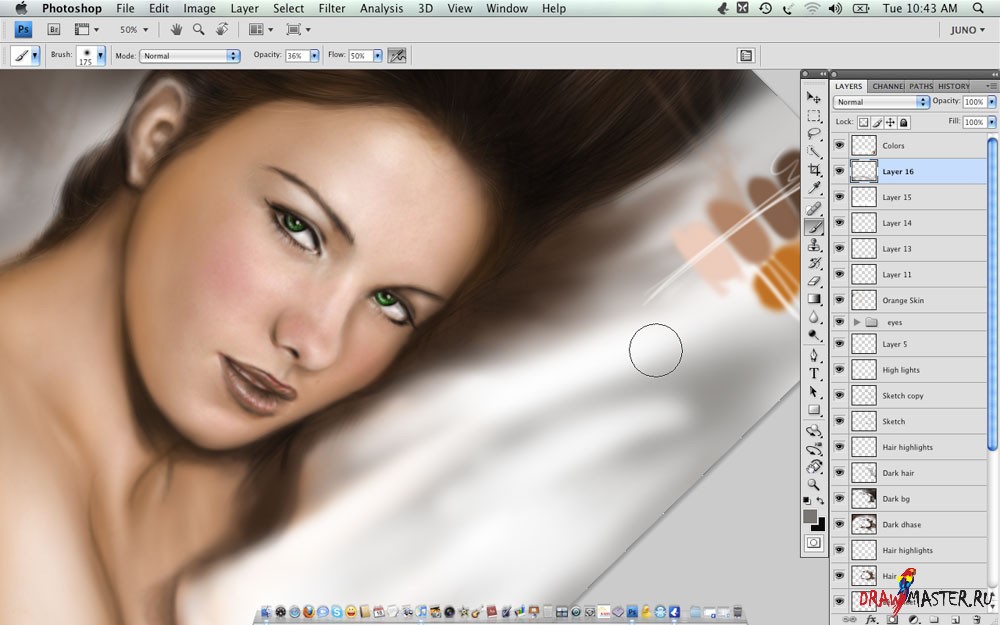Select the Eyedropper tool

(x=814, y=188)
